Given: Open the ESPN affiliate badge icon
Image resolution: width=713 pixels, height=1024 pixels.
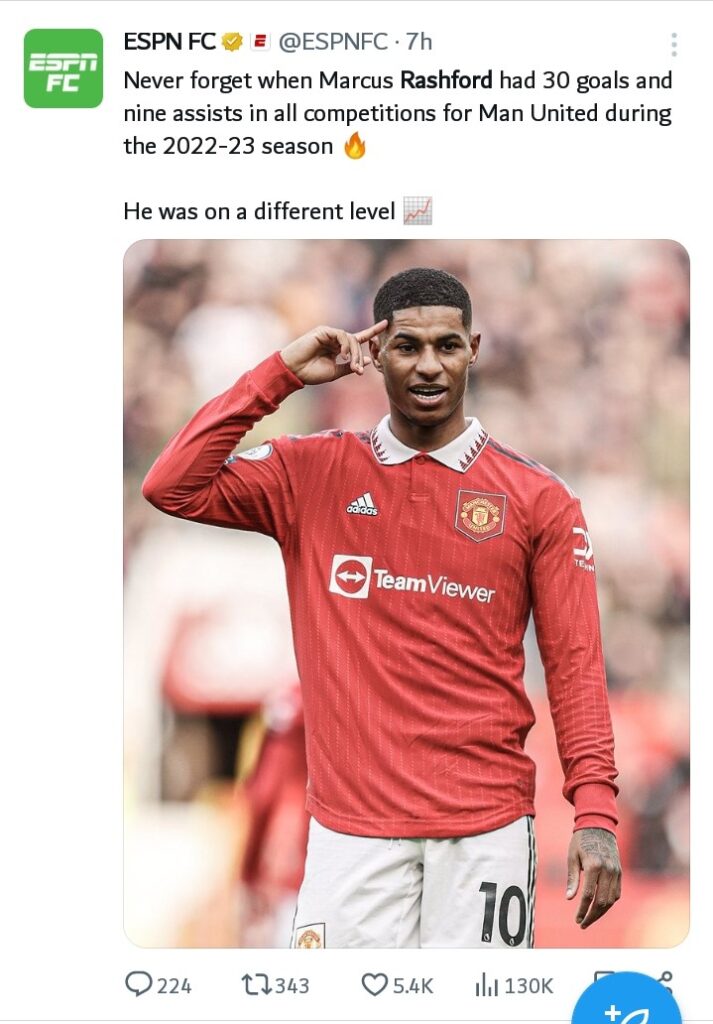Looking at the screenshot, I should (x=261, y=42).
